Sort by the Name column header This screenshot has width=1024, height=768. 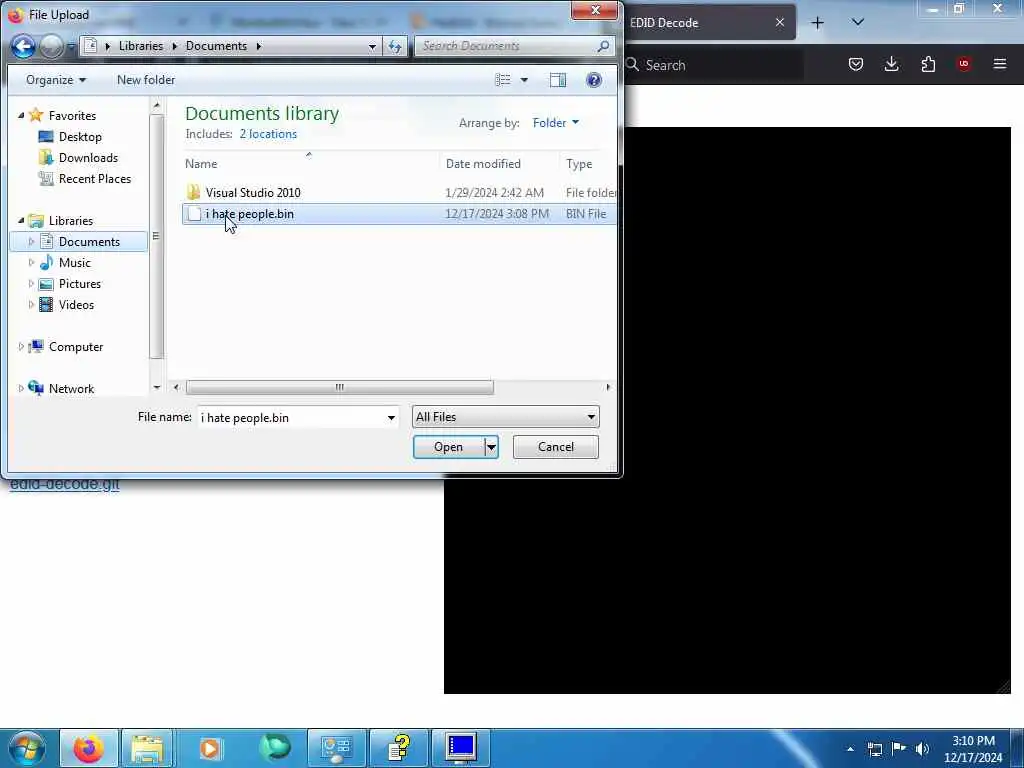pyautogui.click(x=311, y=164)
